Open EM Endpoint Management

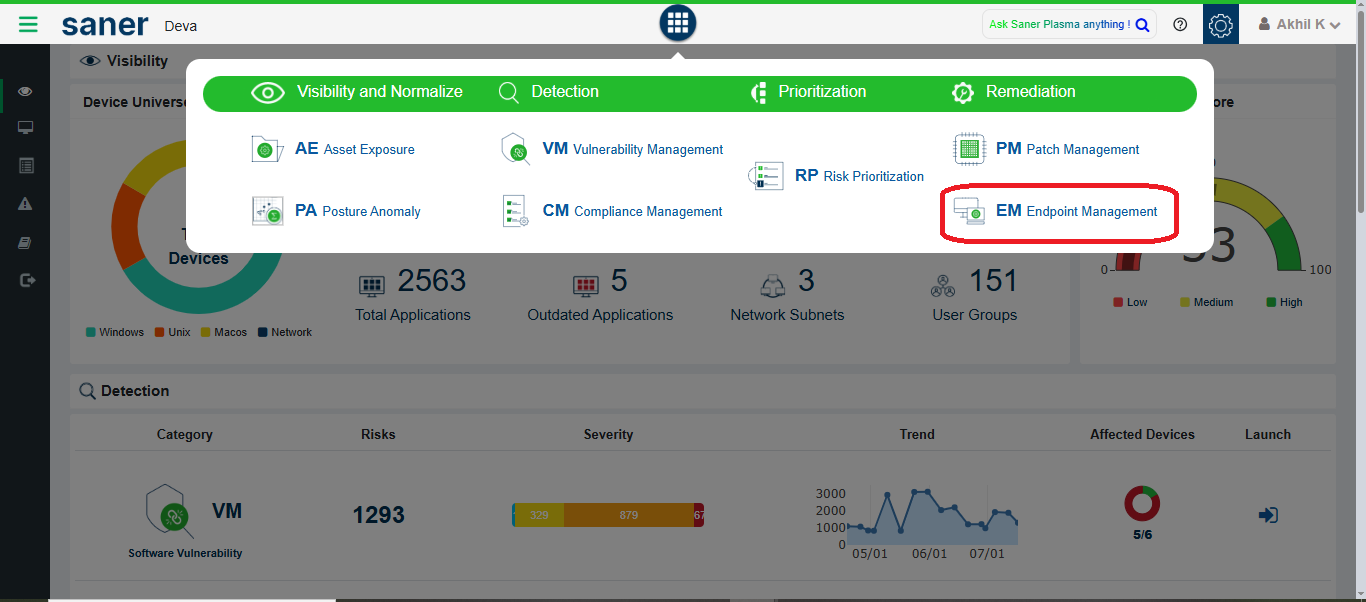[1076, 211]
